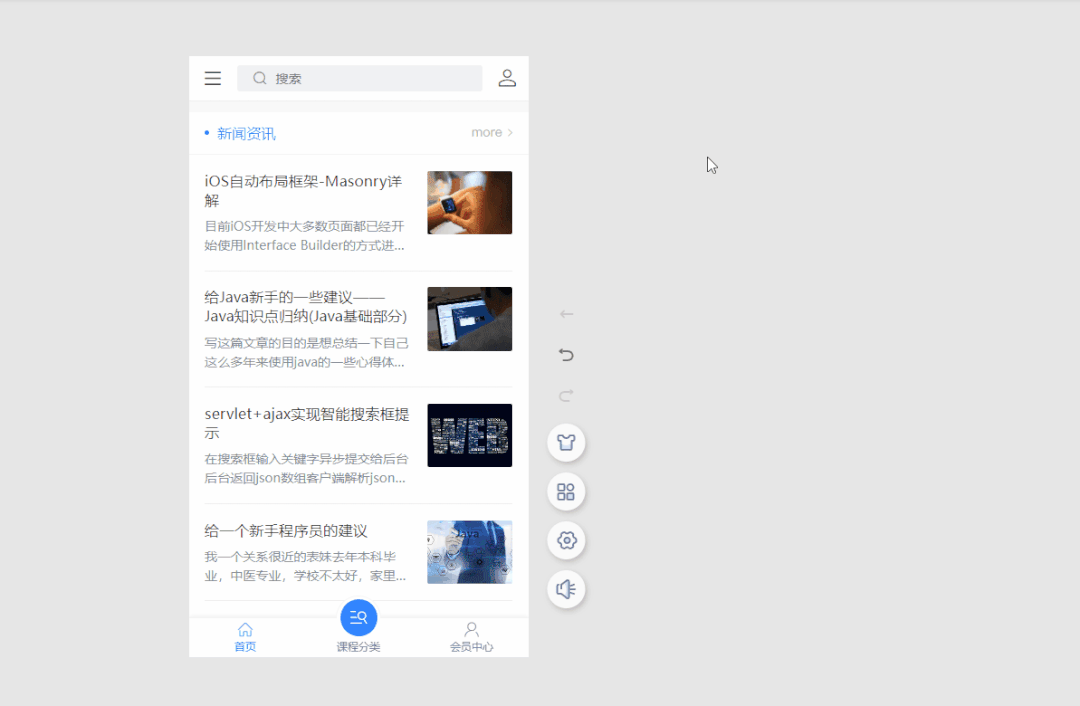1080x706 pixels.
Task: Expand the more chevron for news list
Action: coord(510,131)
